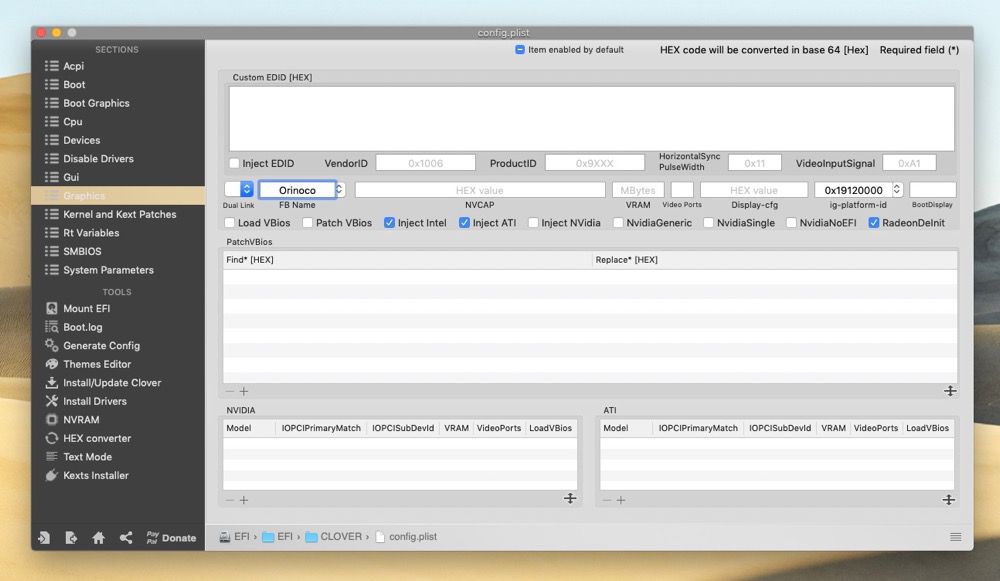
Task: Open the list menu icon at bottom right
Action: (x=955, y=536)
